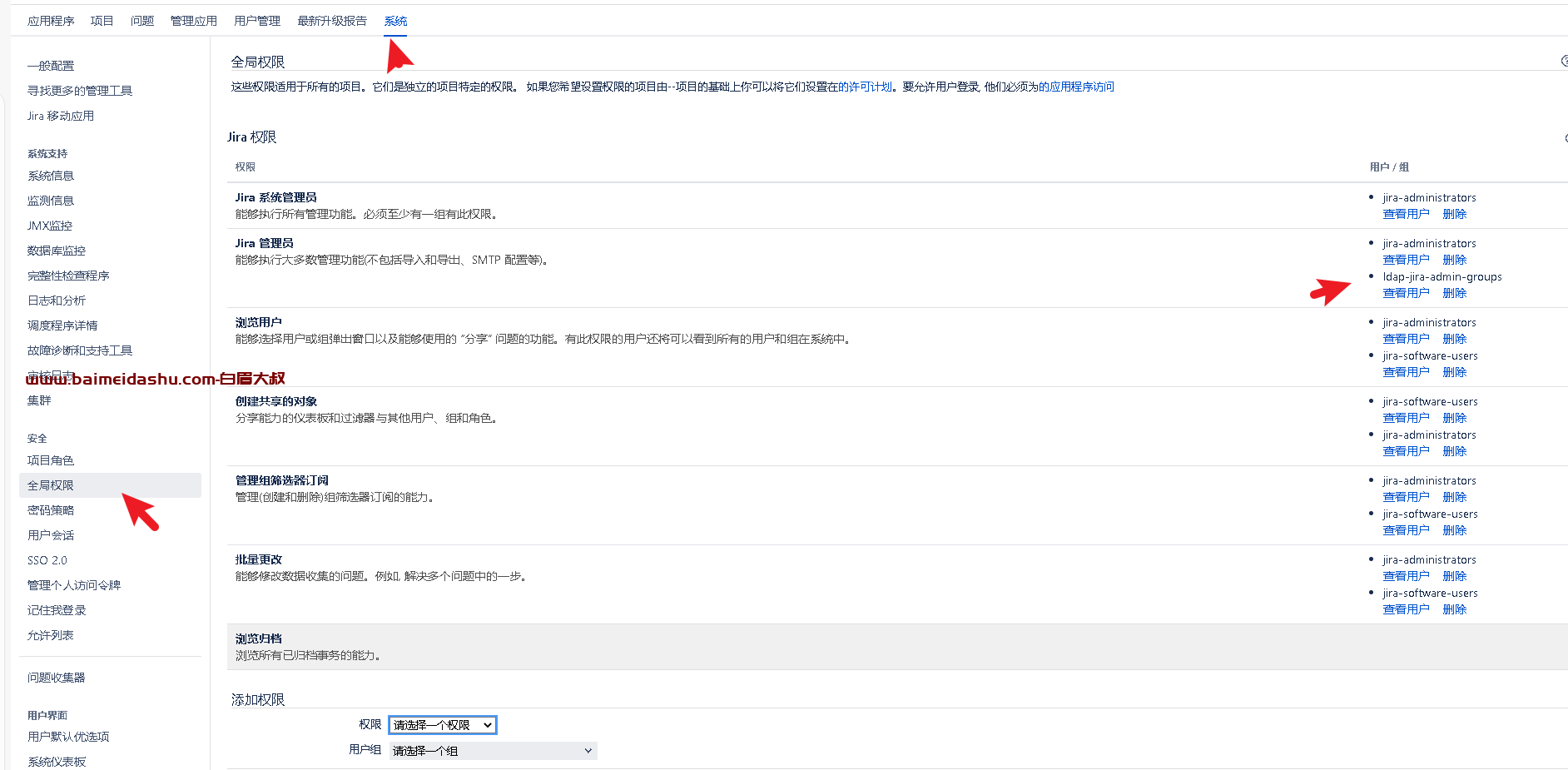Open 一般配置 in sidebar
The height and width of the screenshot is (770, 1568).
tap(51, 66)
